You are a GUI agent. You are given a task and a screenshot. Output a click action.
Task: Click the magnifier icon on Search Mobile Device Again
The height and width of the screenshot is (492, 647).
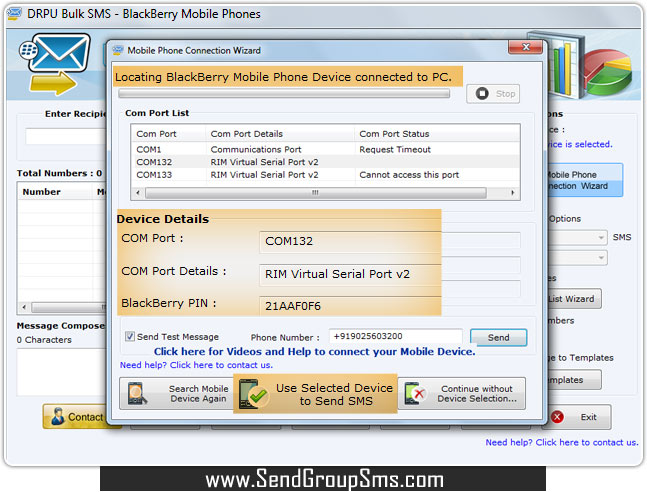click(136, 393)
